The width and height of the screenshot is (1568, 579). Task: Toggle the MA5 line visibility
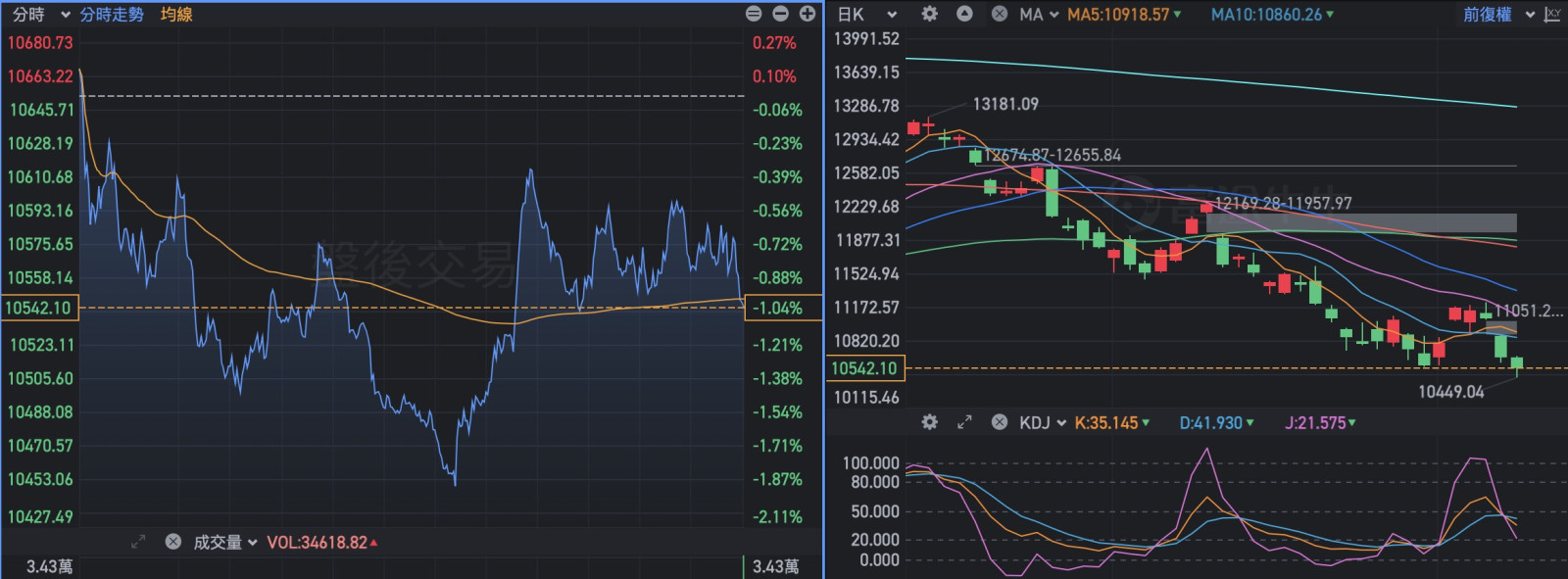pos(1123,14)
